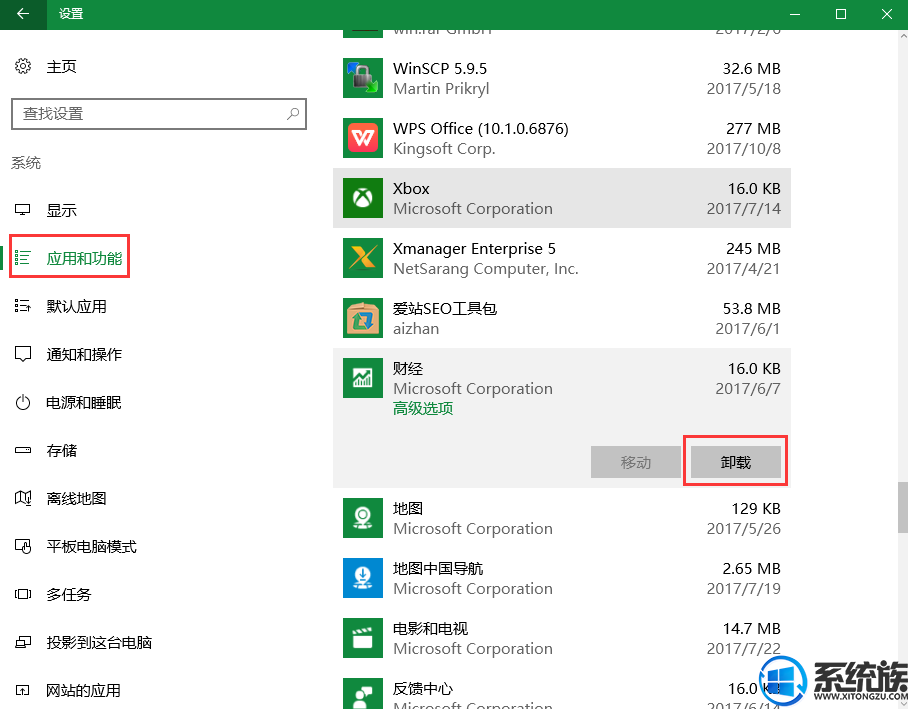Screen dimensions: 908x709
Task: Click the 系统 section heading
Action: [26, 163]
